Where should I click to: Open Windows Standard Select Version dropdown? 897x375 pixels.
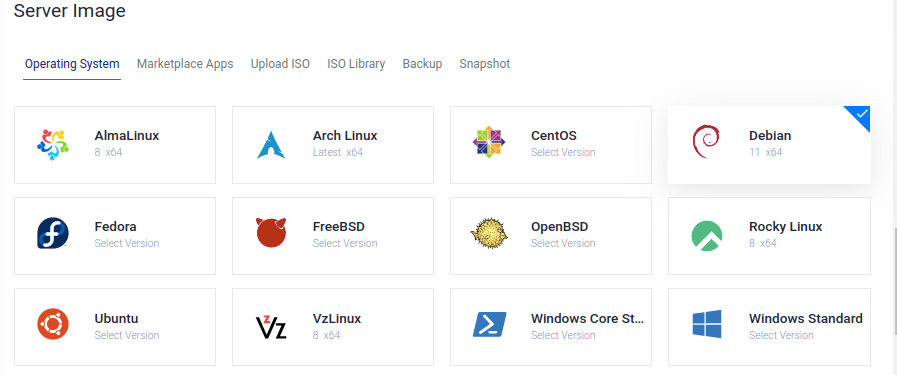(781, 335)
